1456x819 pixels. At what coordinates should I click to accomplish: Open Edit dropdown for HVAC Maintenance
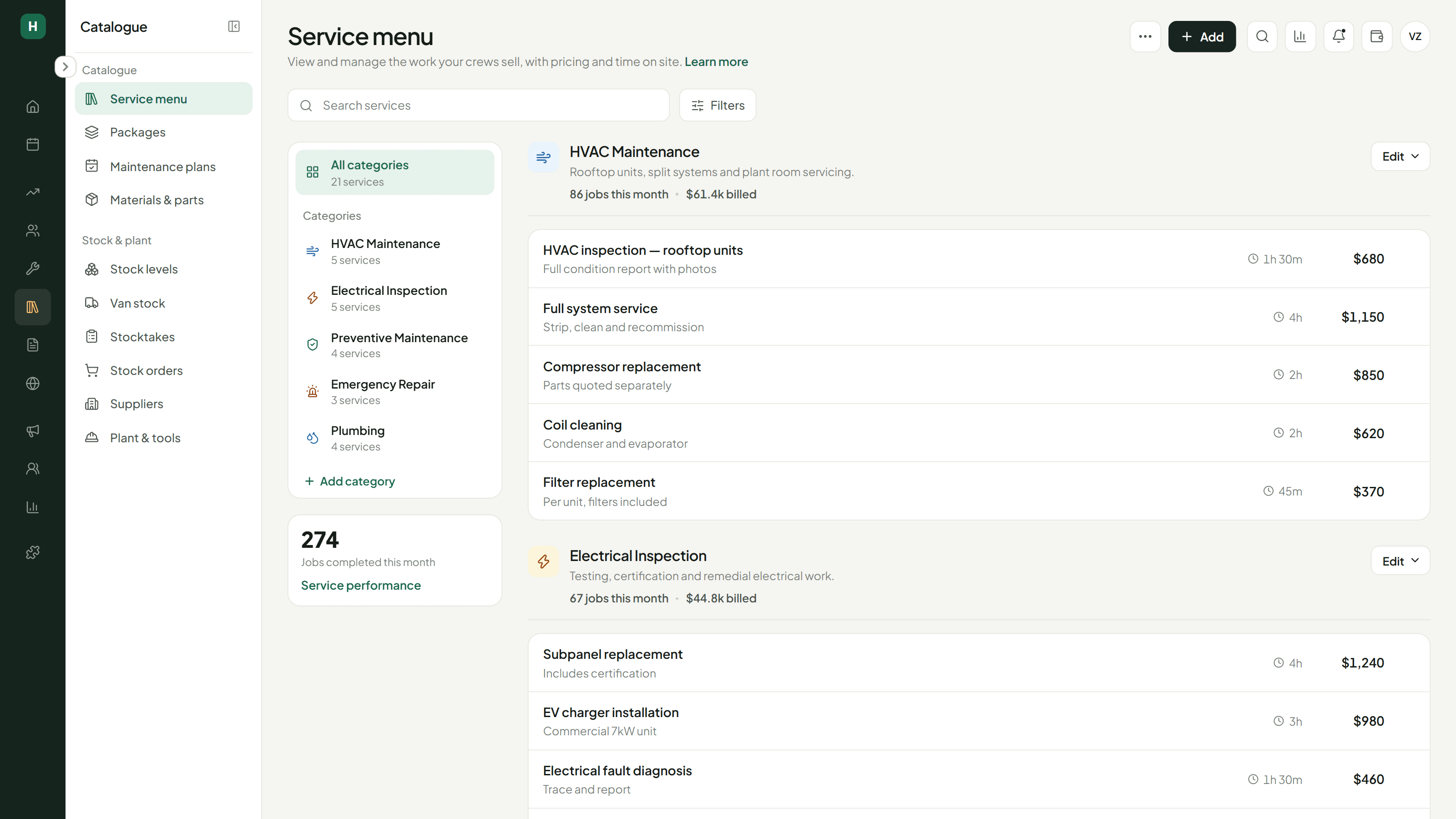(1400, 157)
